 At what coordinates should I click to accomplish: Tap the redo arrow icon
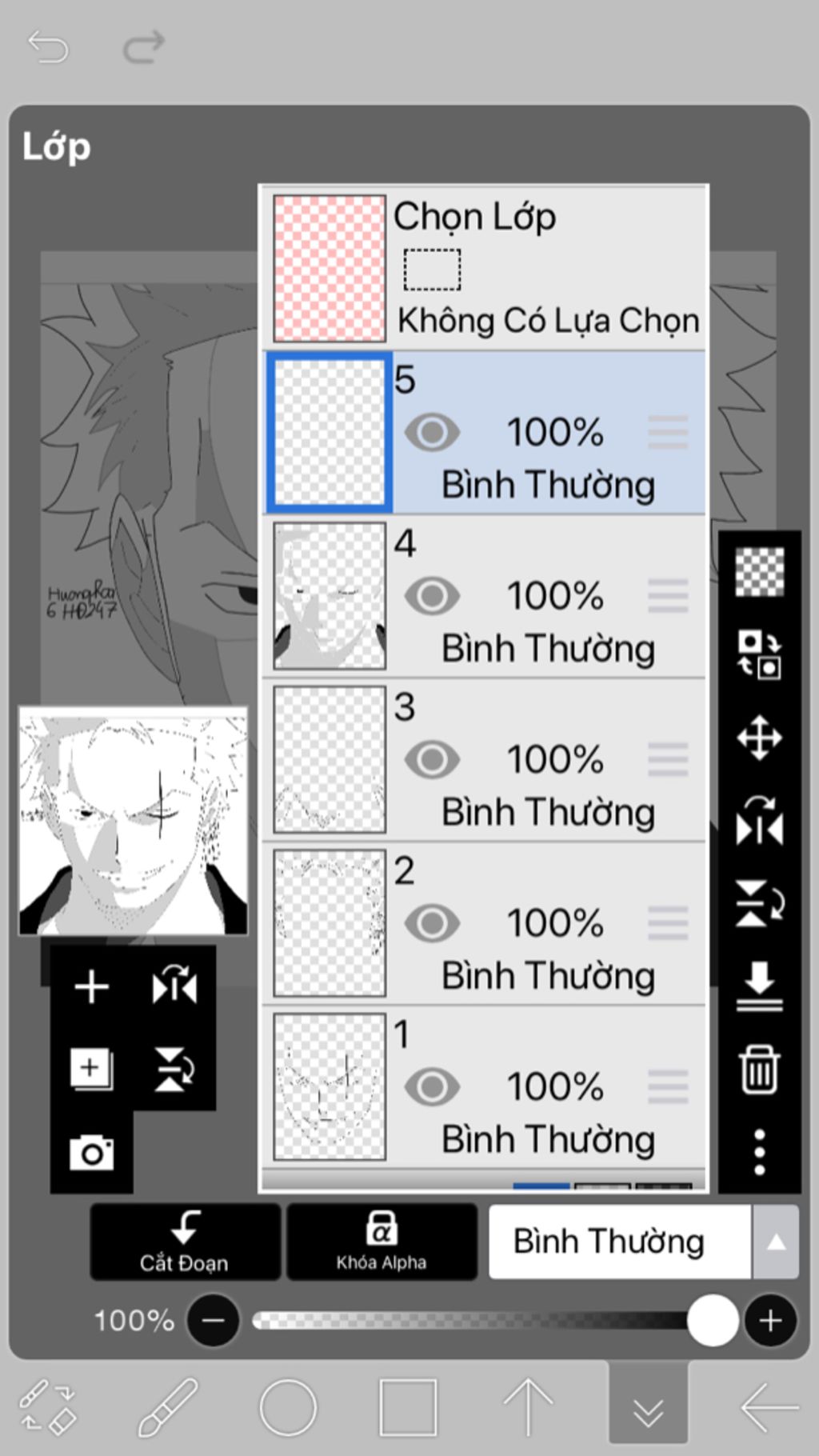point(144,46)
